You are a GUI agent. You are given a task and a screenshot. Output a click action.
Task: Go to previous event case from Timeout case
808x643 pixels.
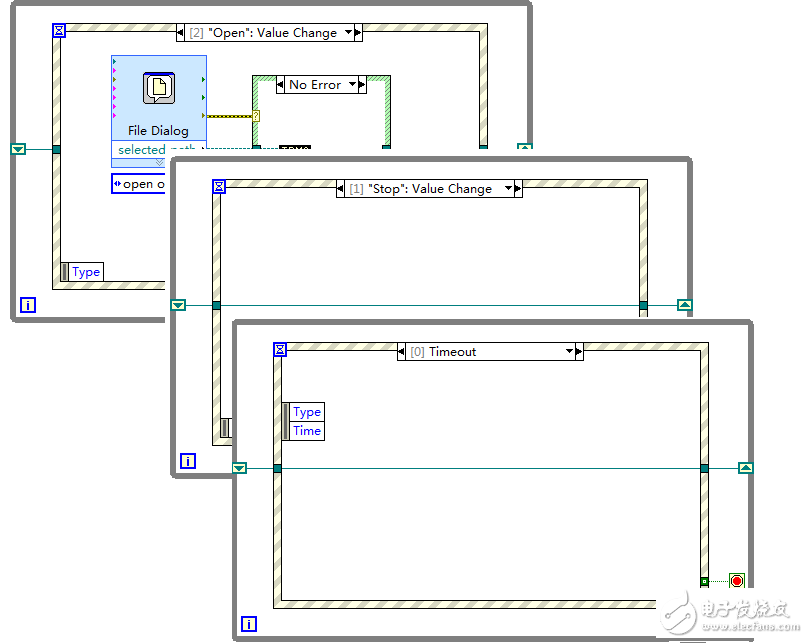click(x=401, y=352)
